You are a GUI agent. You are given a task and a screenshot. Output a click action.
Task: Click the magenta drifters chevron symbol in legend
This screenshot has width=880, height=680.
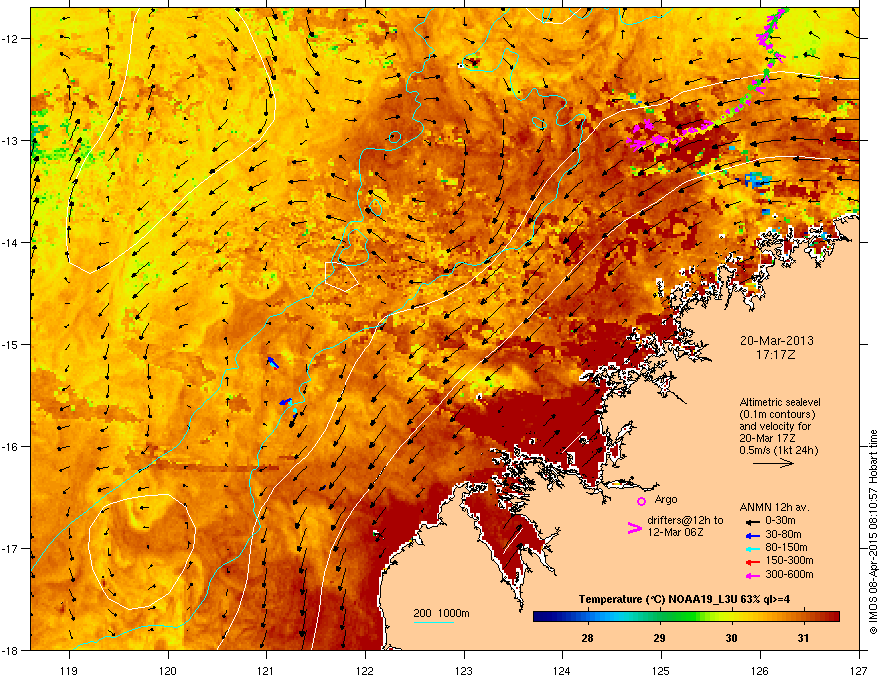[635, 528]
